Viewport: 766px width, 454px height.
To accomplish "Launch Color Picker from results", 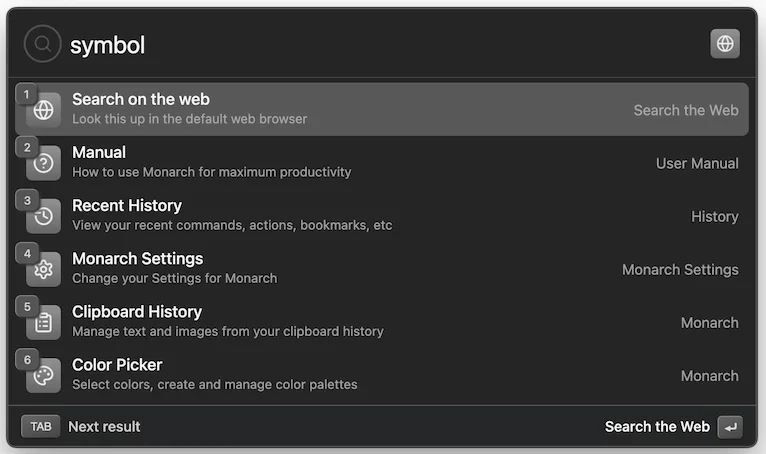I will click(380, 375).
